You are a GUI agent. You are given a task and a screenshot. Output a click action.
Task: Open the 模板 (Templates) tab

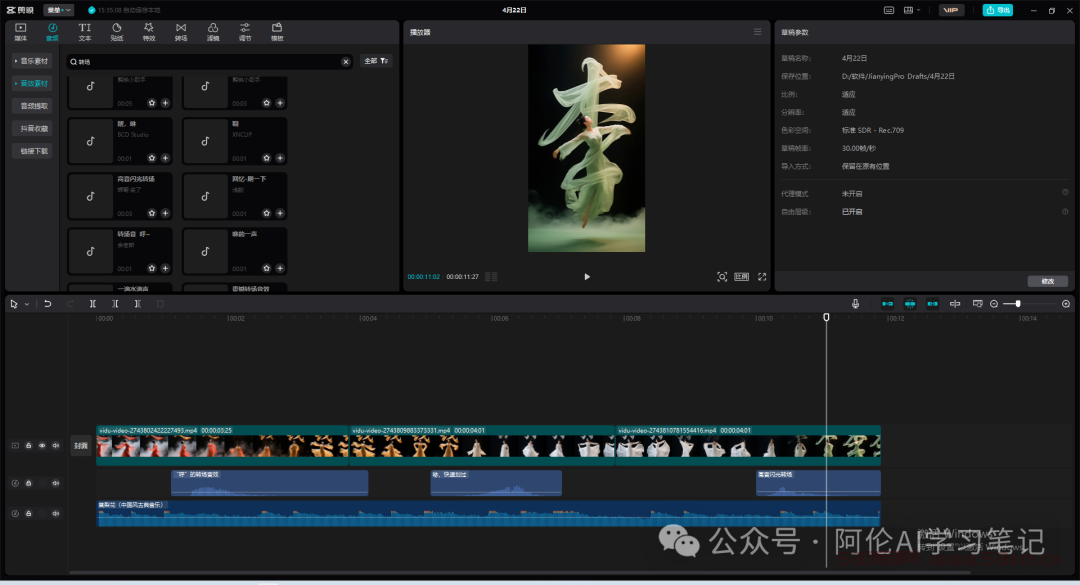(x=277, y=32)
